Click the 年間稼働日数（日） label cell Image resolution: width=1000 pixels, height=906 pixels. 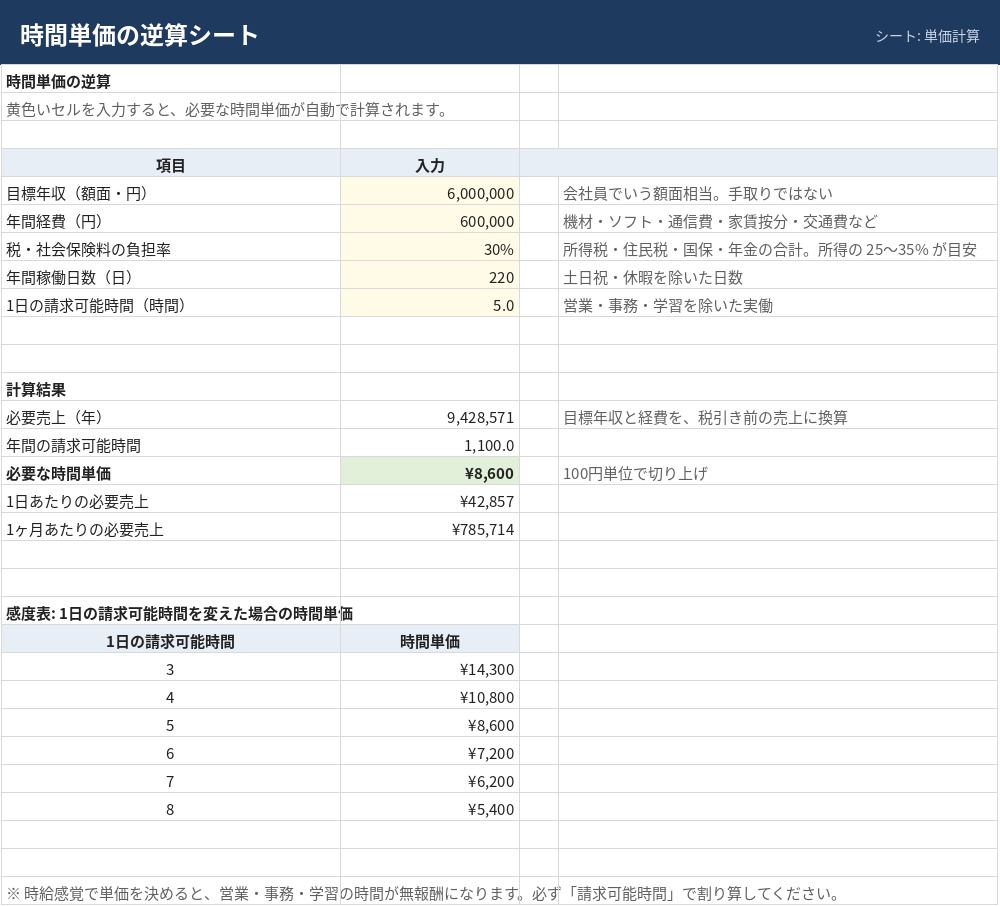pos(170,275)
